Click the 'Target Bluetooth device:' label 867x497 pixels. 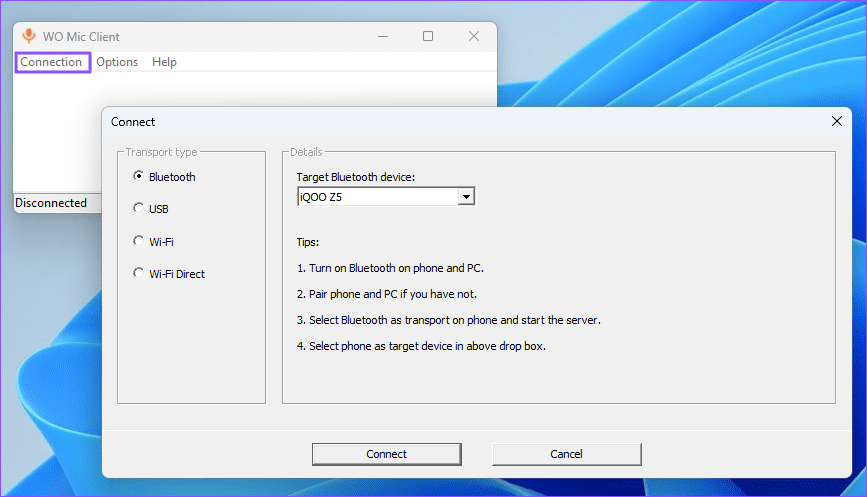tap(356, 177)
